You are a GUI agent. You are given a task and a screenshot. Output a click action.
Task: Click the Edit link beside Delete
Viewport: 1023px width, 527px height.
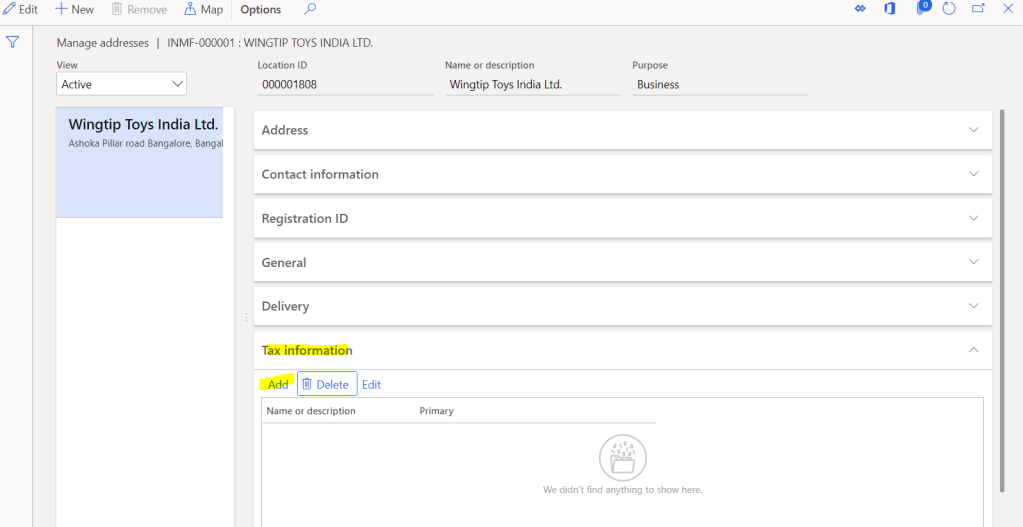(x=371, y=385)
